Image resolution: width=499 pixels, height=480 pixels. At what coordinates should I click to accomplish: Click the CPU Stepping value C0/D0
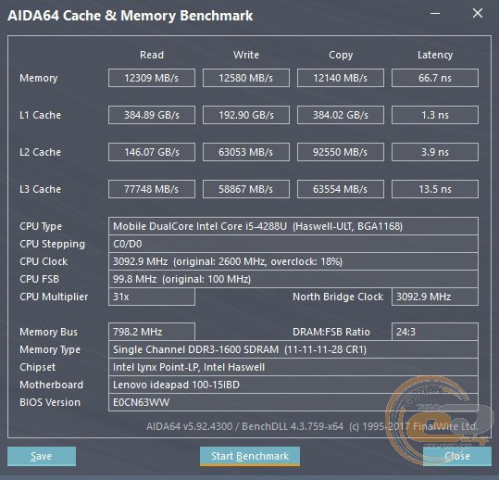[293, 244]
